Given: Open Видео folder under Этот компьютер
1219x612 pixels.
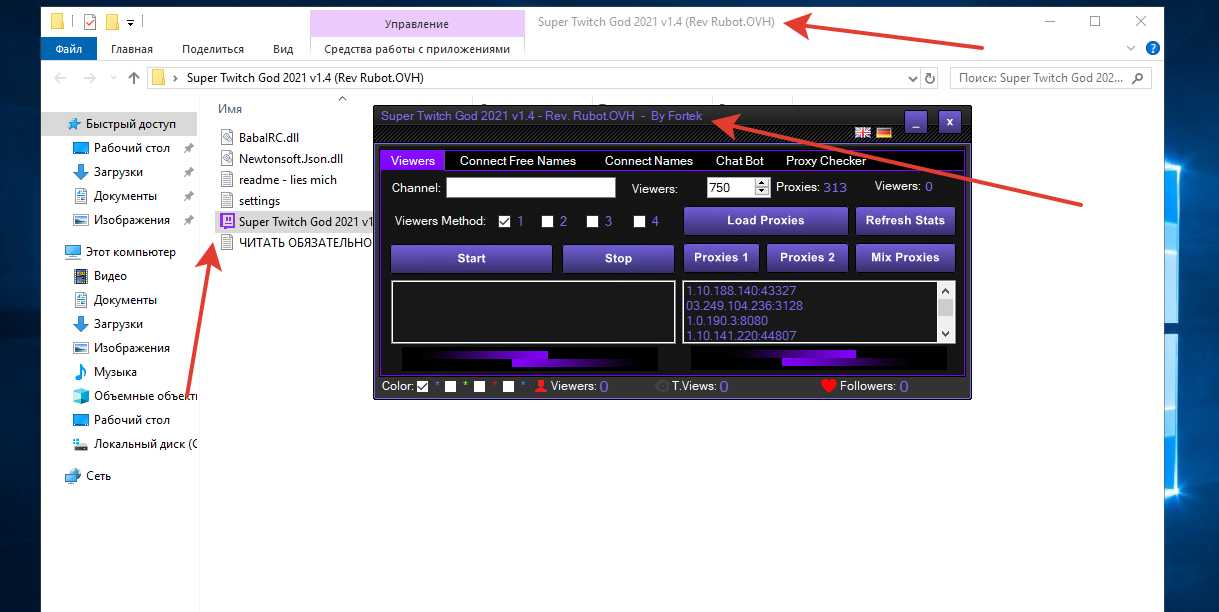Looking at the screenshot, I should pyautogui.click(x=110, y=276).
